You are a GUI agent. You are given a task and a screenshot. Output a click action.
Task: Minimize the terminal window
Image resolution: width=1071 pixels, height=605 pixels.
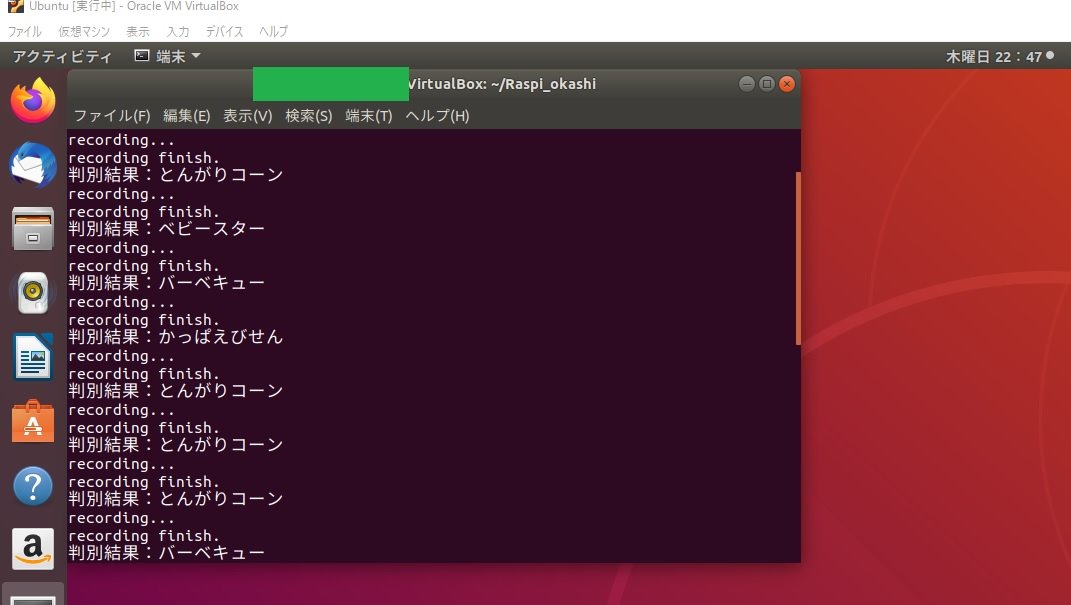pyautogui.click(x=747, y=83)
